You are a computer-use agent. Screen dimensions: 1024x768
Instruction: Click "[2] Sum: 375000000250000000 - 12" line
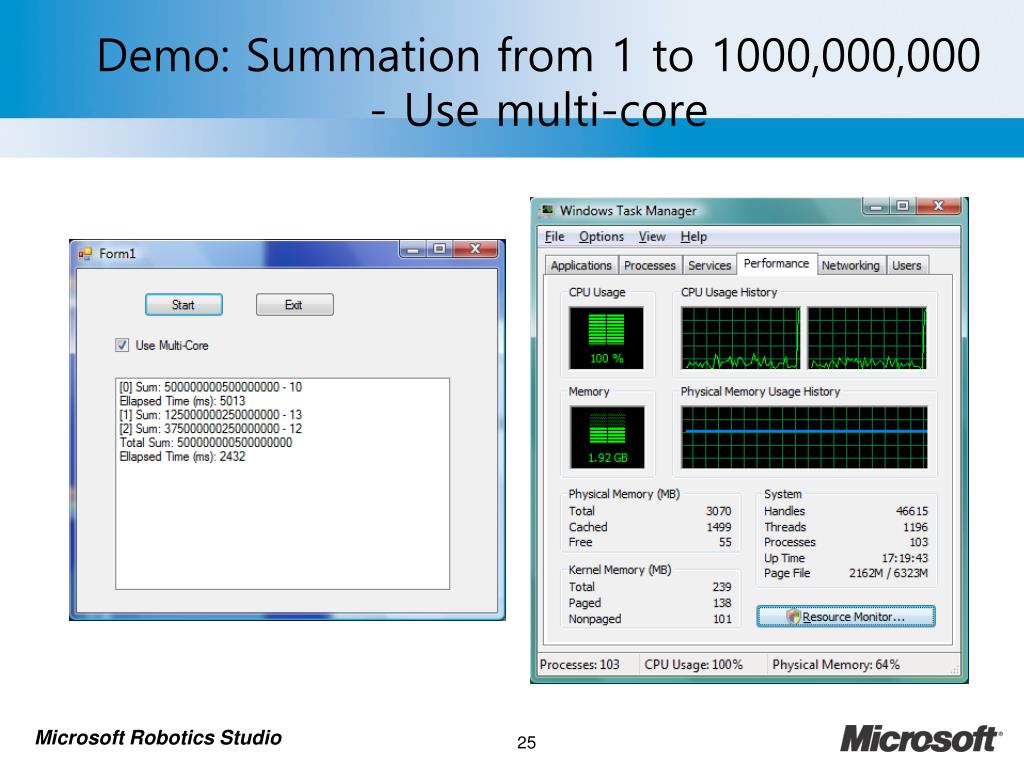coord(210,429)
